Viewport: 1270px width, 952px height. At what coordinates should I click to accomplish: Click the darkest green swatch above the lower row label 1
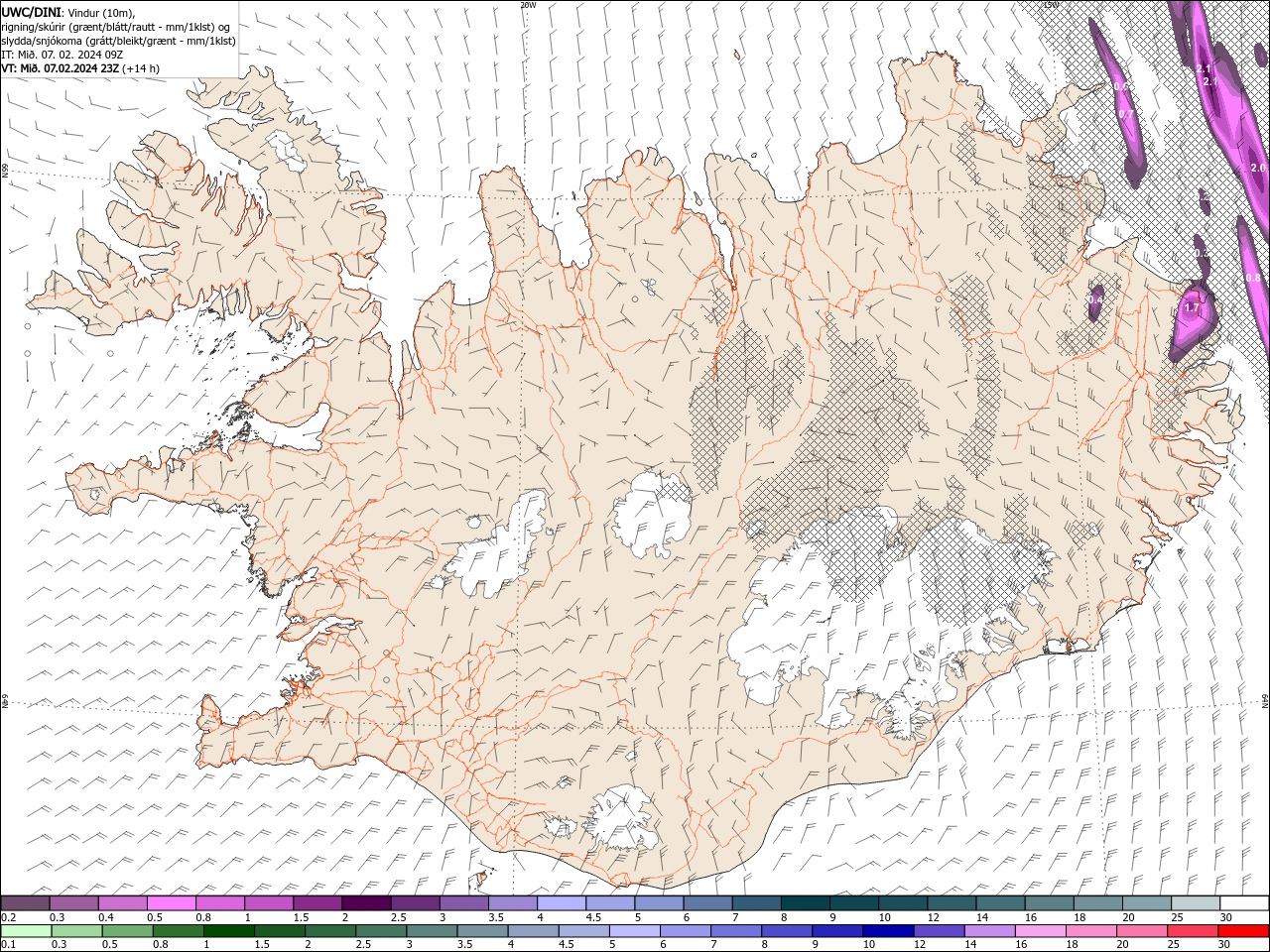click(229, 931)
